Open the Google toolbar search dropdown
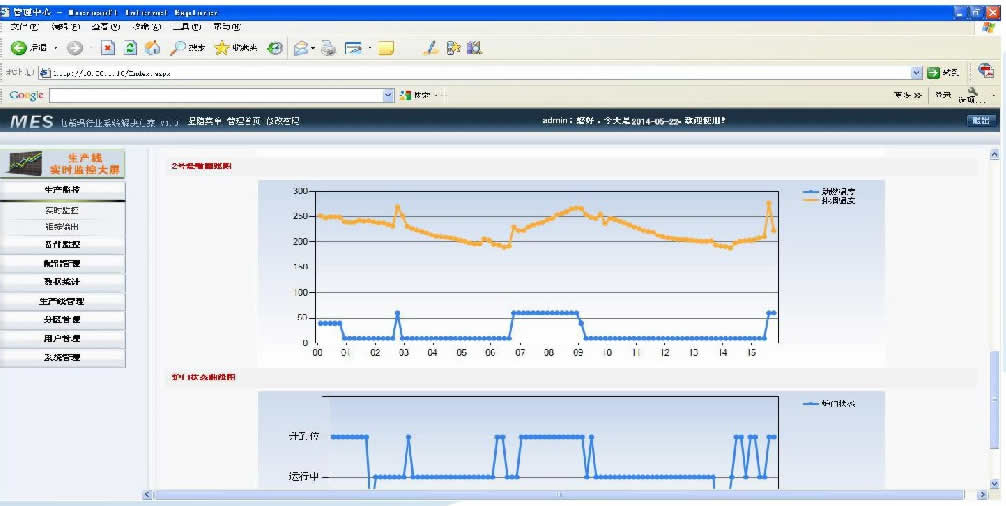 point(389,95)
